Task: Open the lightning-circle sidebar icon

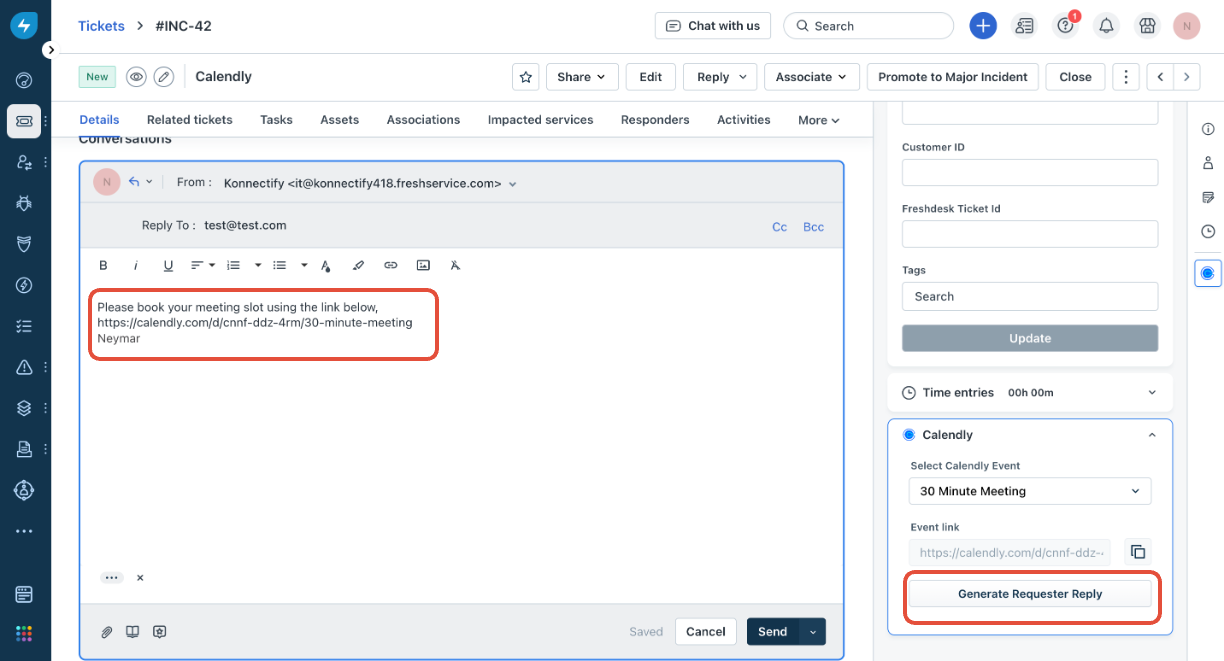Action: [x=24, y=285]
